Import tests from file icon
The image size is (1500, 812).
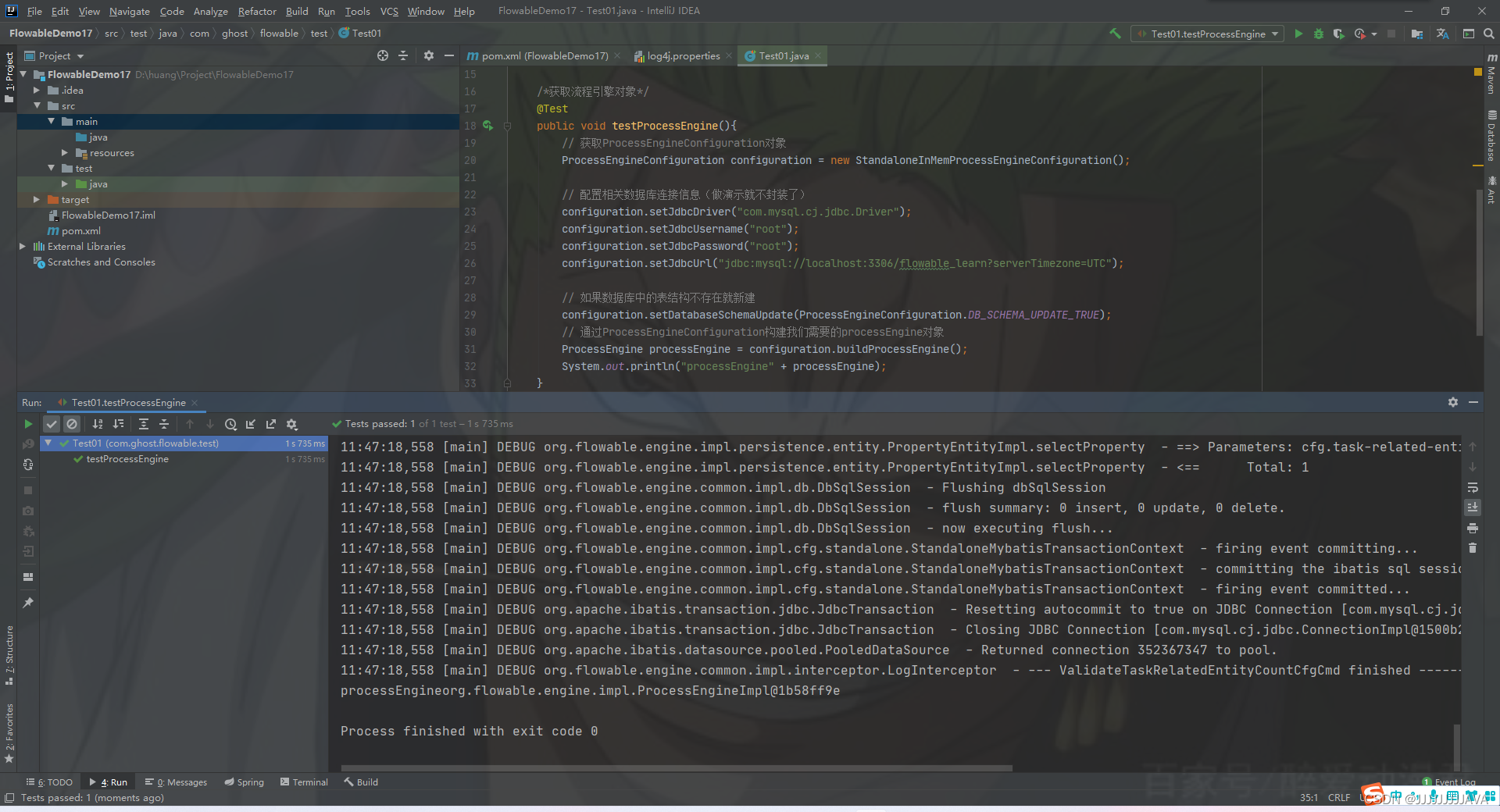251,424
